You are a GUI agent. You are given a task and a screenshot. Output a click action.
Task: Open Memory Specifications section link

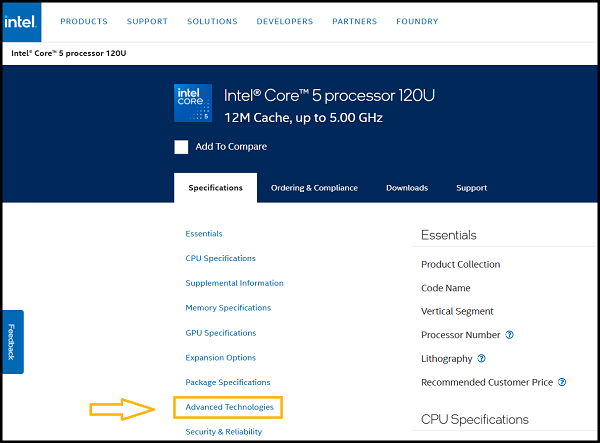pos(228,308)
